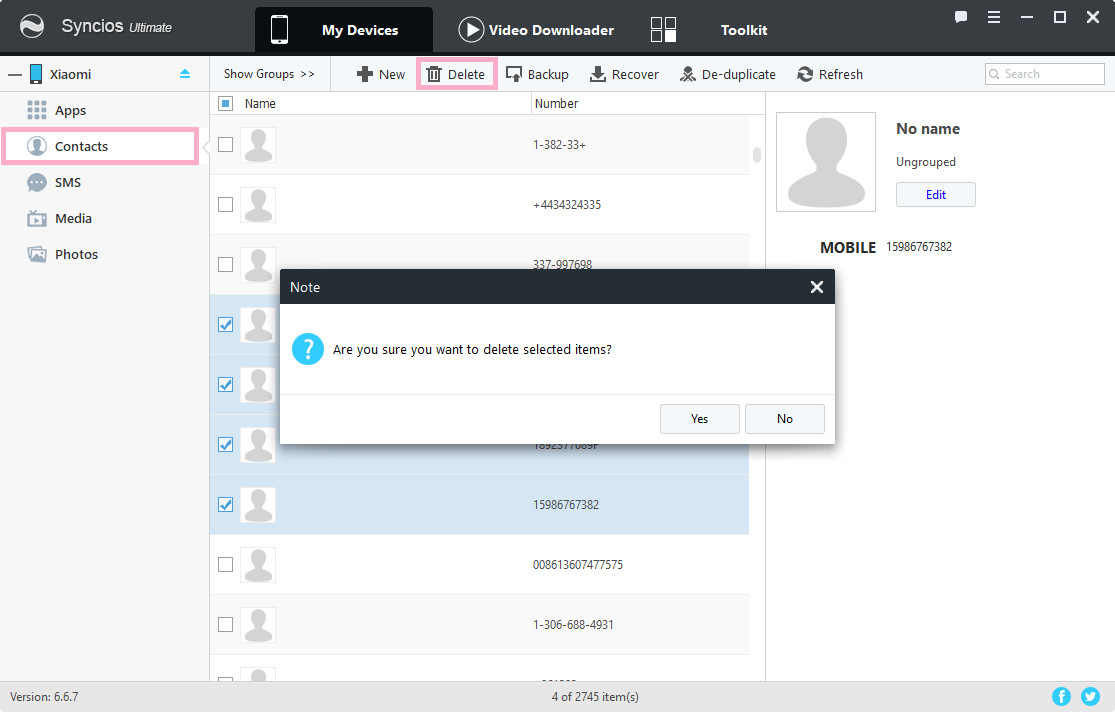
Task: Confirm deletion with Yes button
Action: (700, 419)
